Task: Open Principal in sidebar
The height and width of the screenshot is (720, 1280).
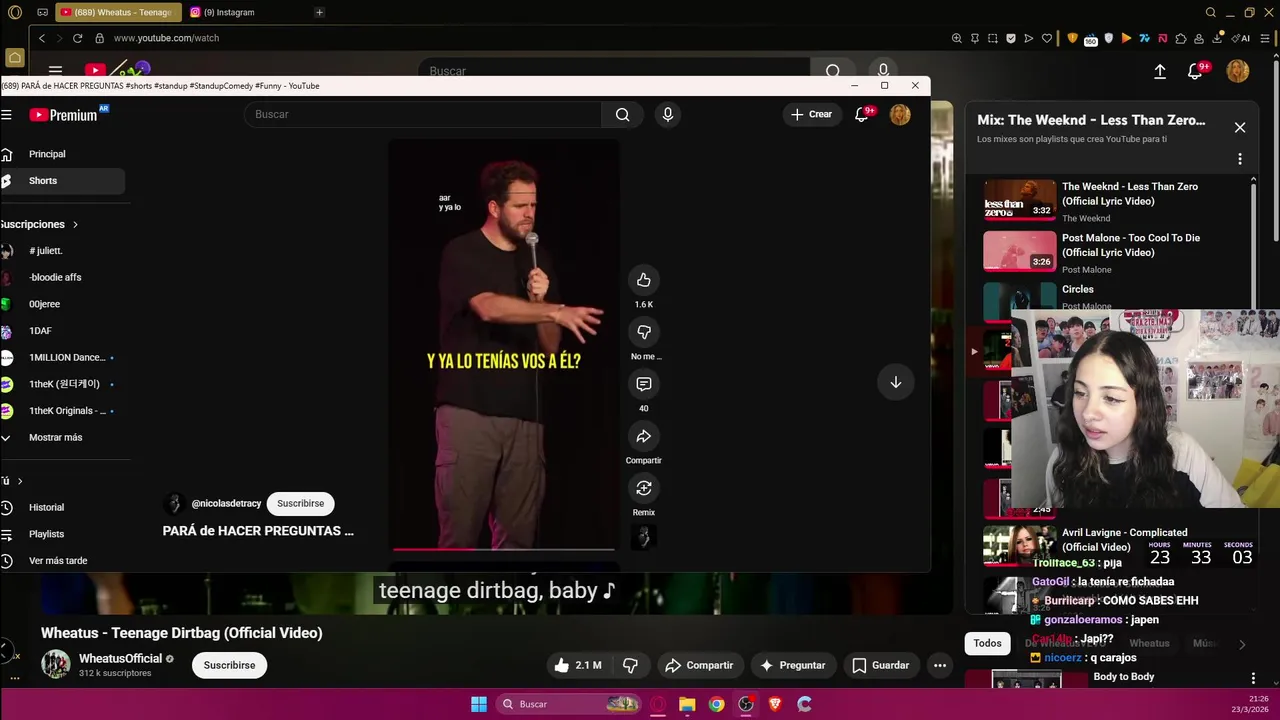Action: (47, 154)
